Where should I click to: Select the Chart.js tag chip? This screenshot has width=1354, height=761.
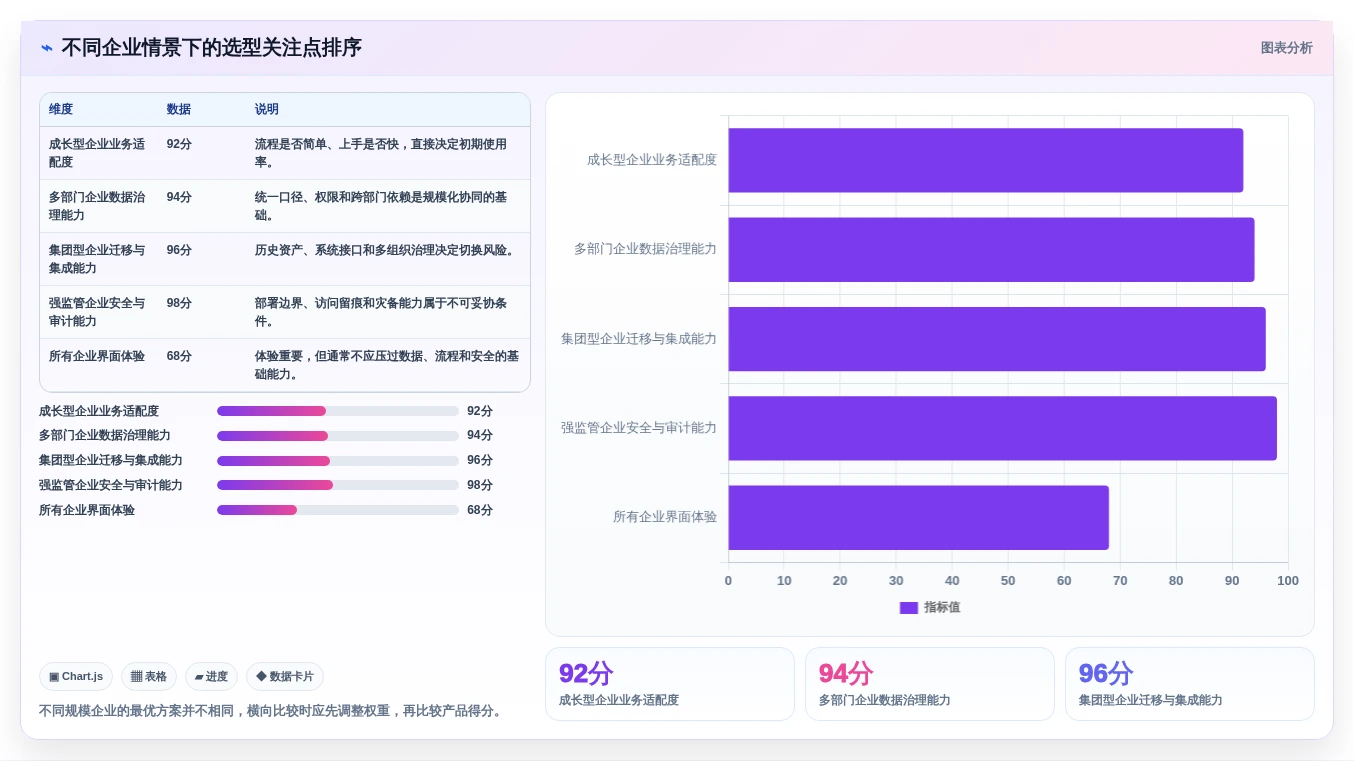(76, 677)
